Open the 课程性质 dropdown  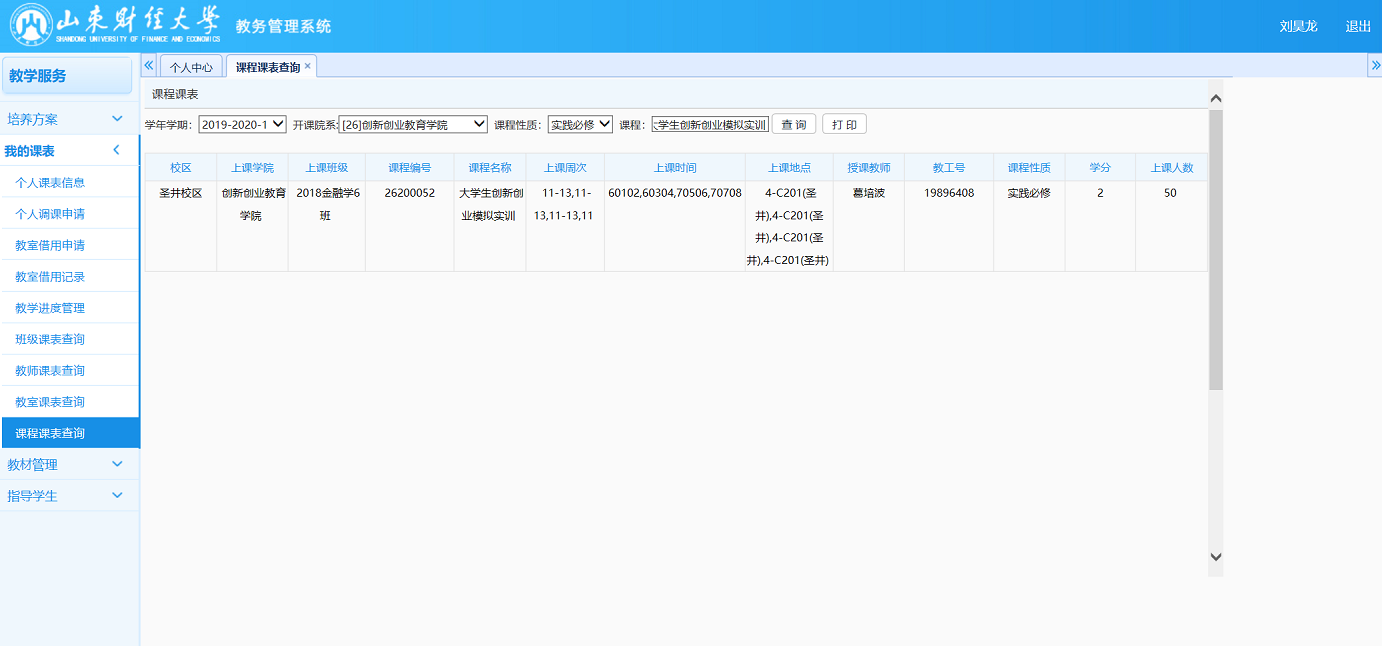click(580, 124)
